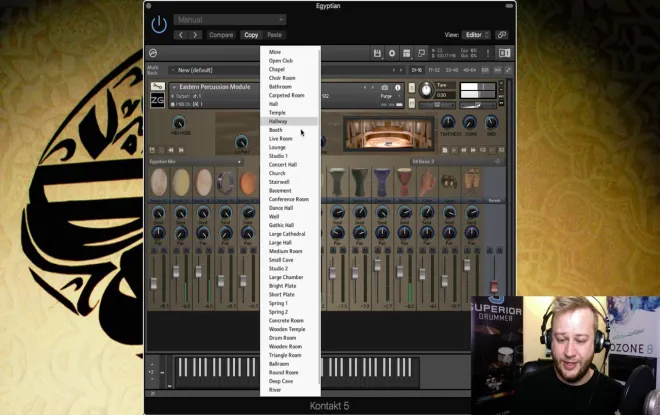Click the finger cymbals instrument icon

coord(449,182)
